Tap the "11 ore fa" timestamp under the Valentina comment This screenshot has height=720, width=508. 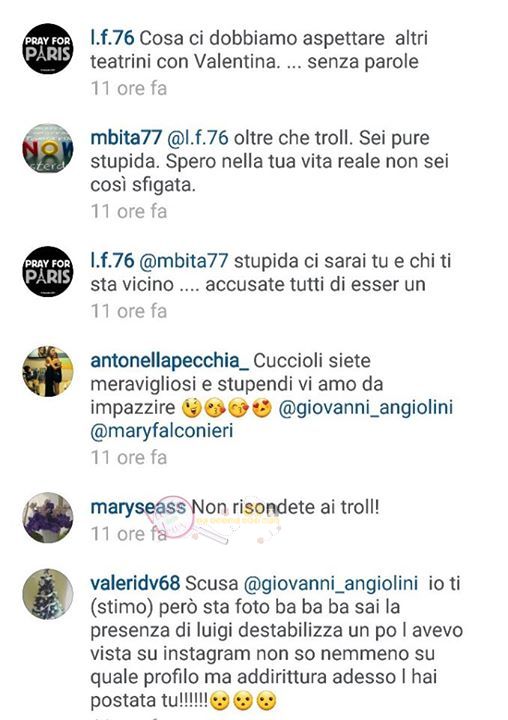pos(129,88)
